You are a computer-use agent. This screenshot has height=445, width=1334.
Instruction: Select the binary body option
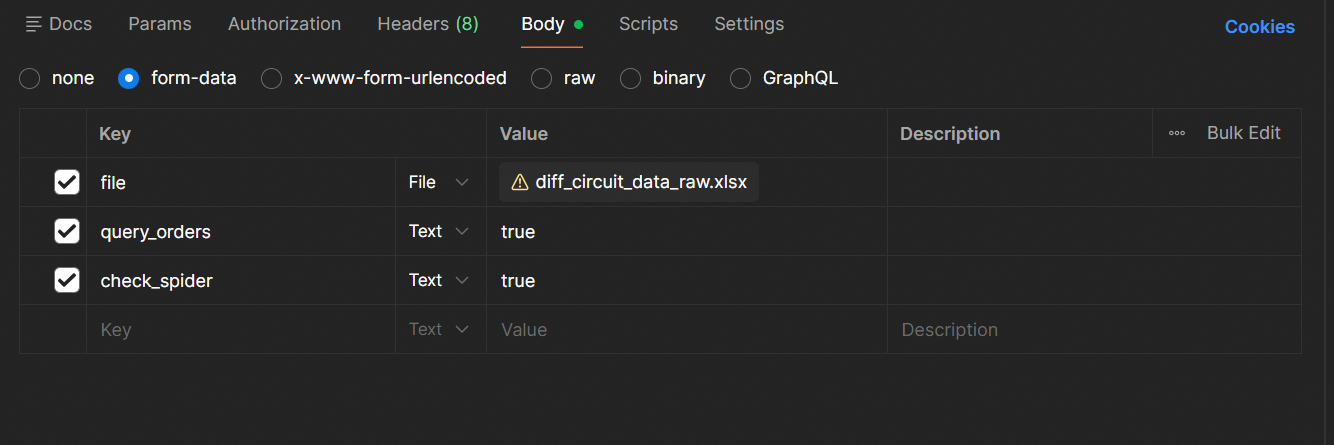pyautogui.click(x=631, y=78)
